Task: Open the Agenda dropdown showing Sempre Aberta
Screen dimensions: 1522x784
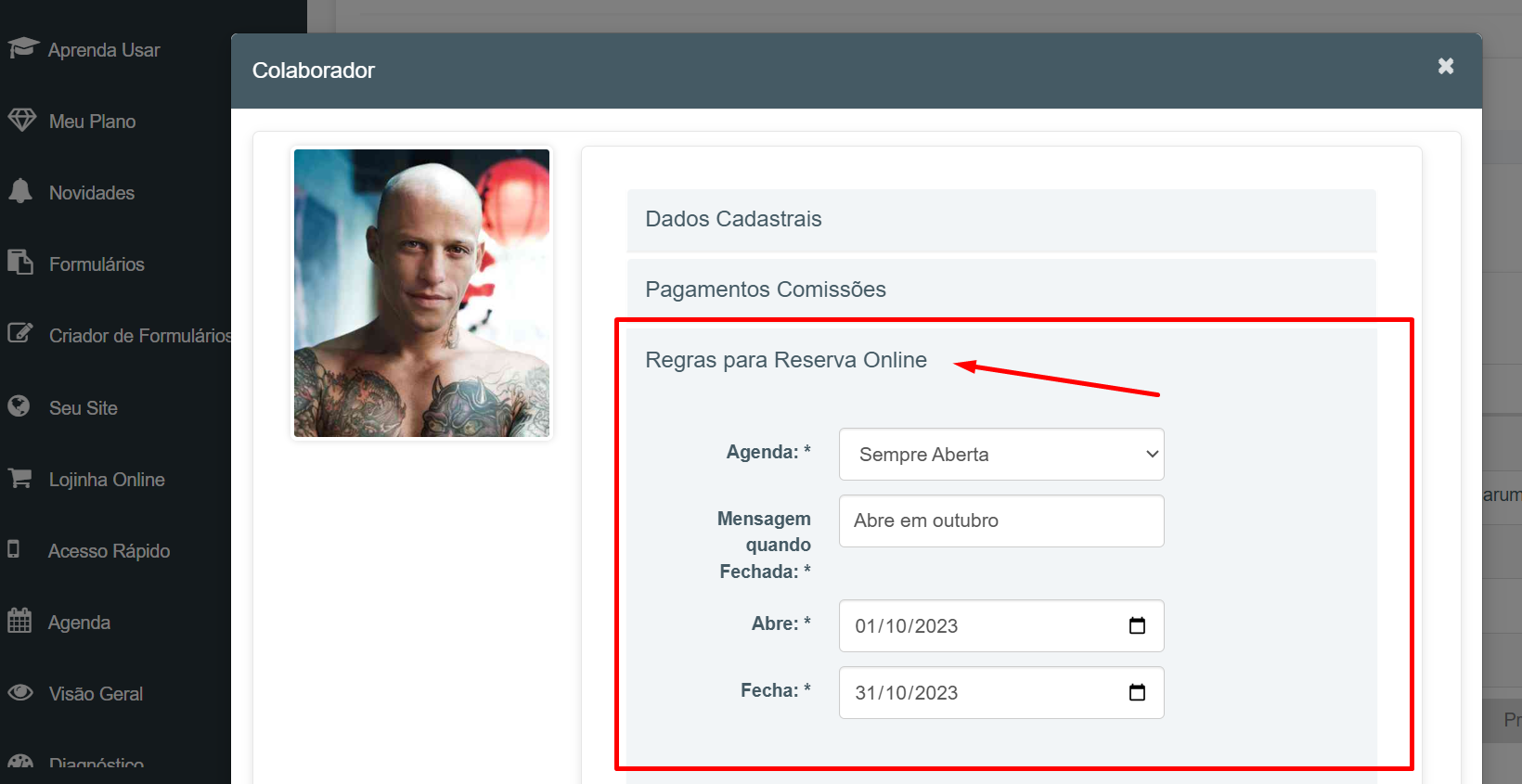Action: tap(1000, 455)
